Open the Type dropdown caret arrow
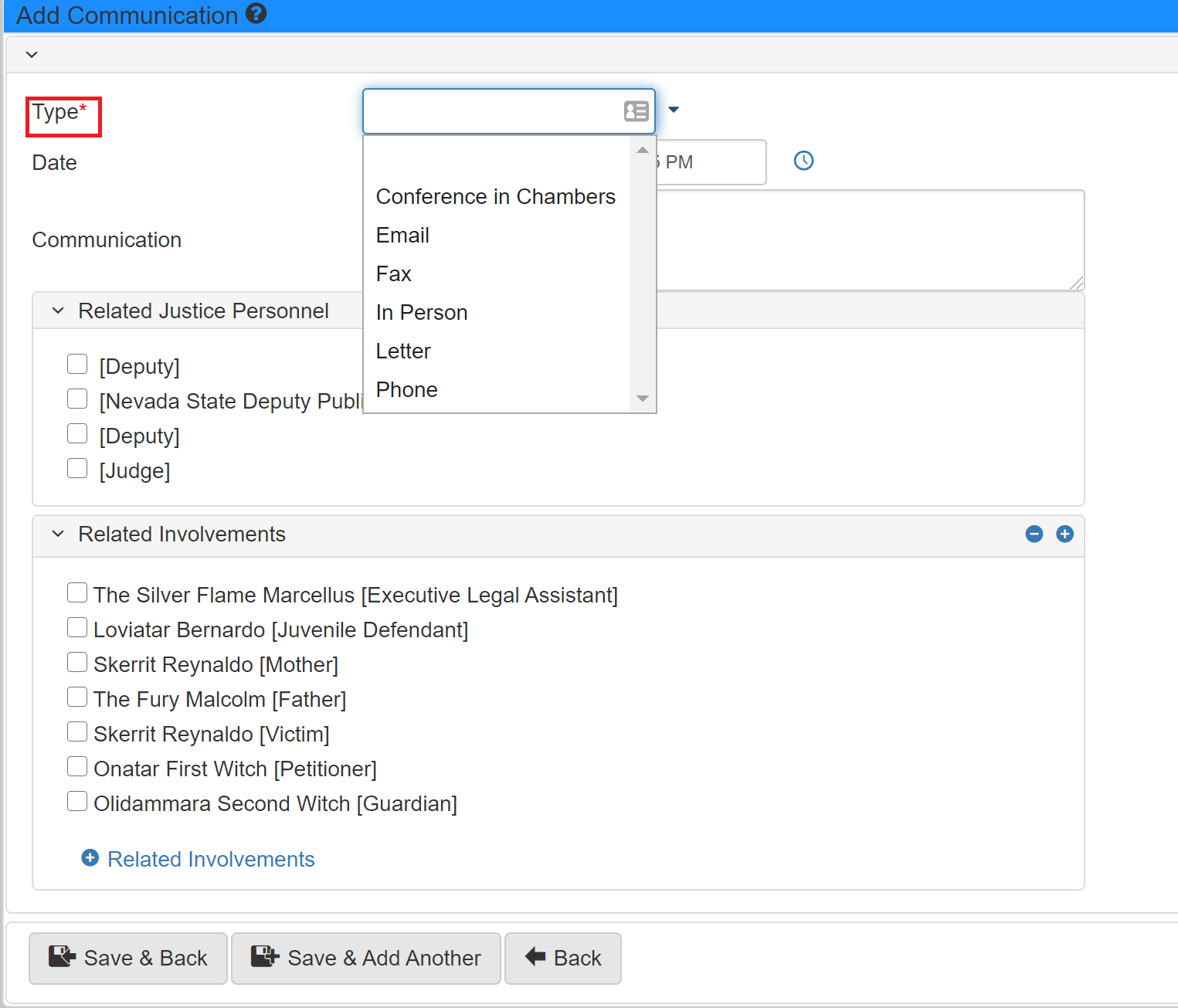Viewport: 1178px width, 1008px height. click(674, 110)
